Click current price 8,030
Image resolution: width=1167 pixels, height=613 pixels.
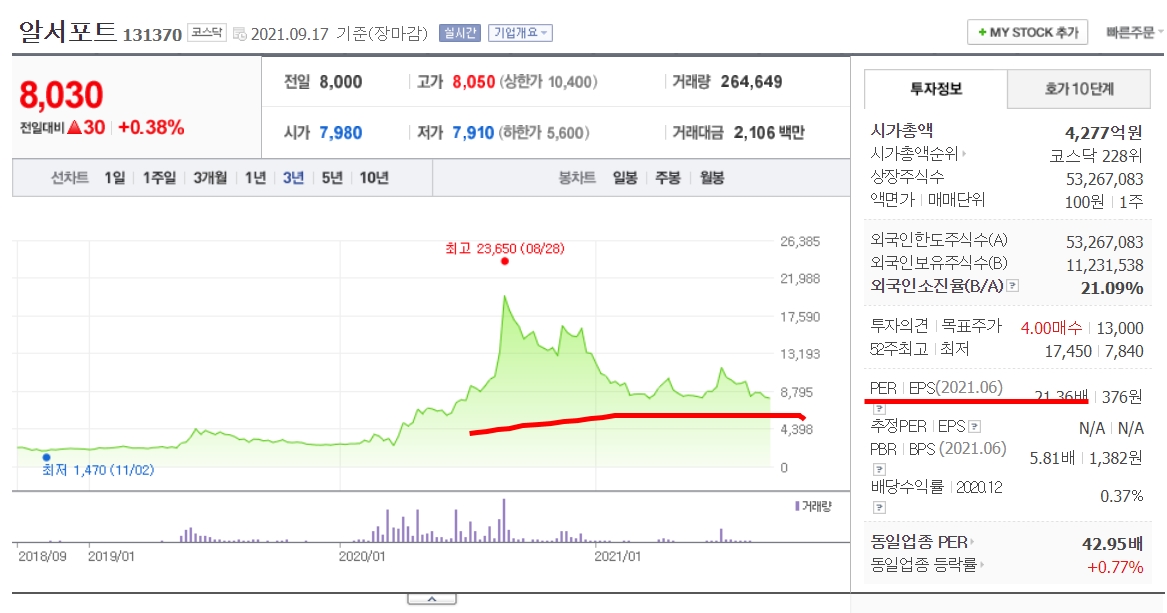pos(61,95)
